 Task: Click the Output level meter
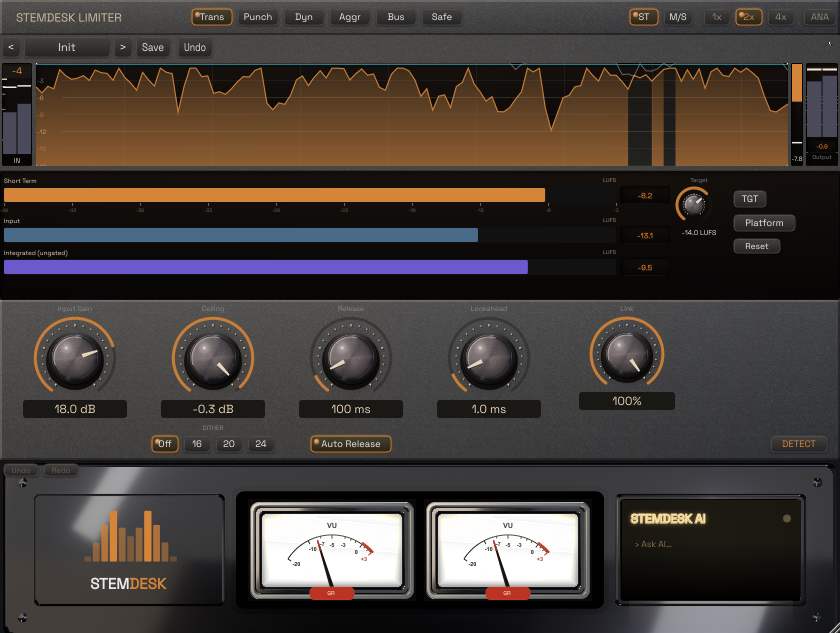(x=822, y=102)
